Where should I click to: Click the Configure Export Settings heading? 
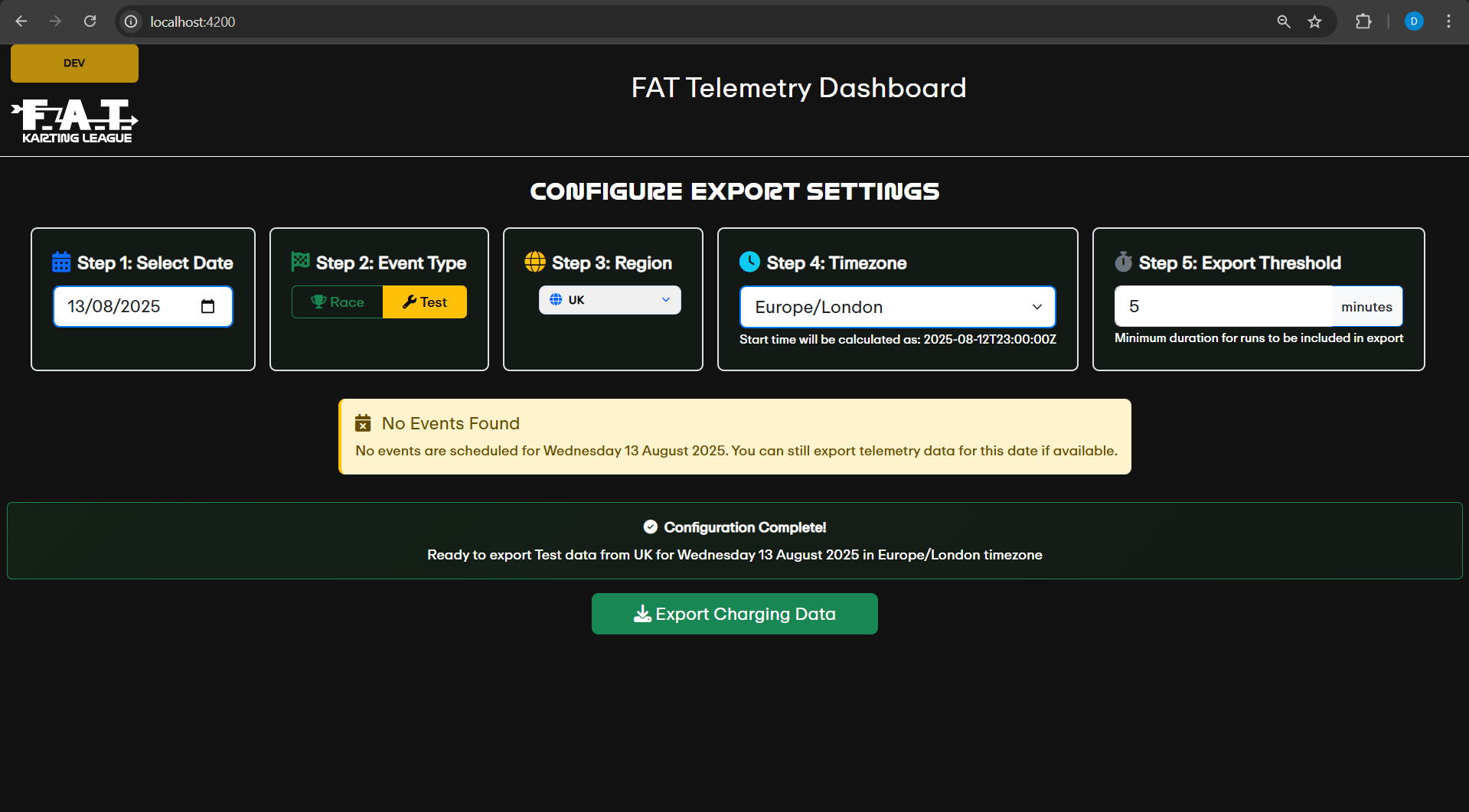(735, 191)
